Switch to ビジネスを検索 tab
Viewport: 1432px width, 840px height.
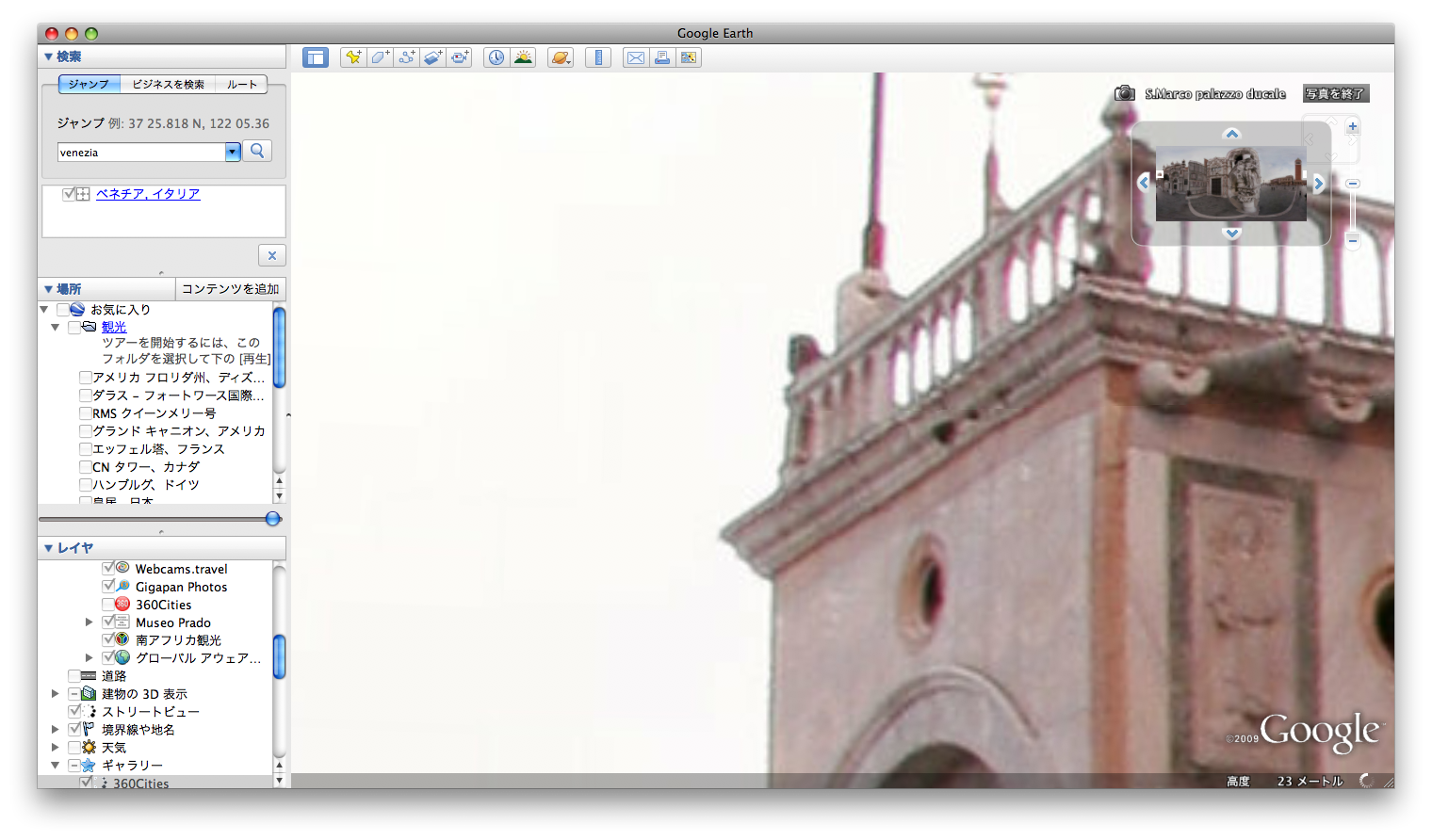[x=168, y=84]
